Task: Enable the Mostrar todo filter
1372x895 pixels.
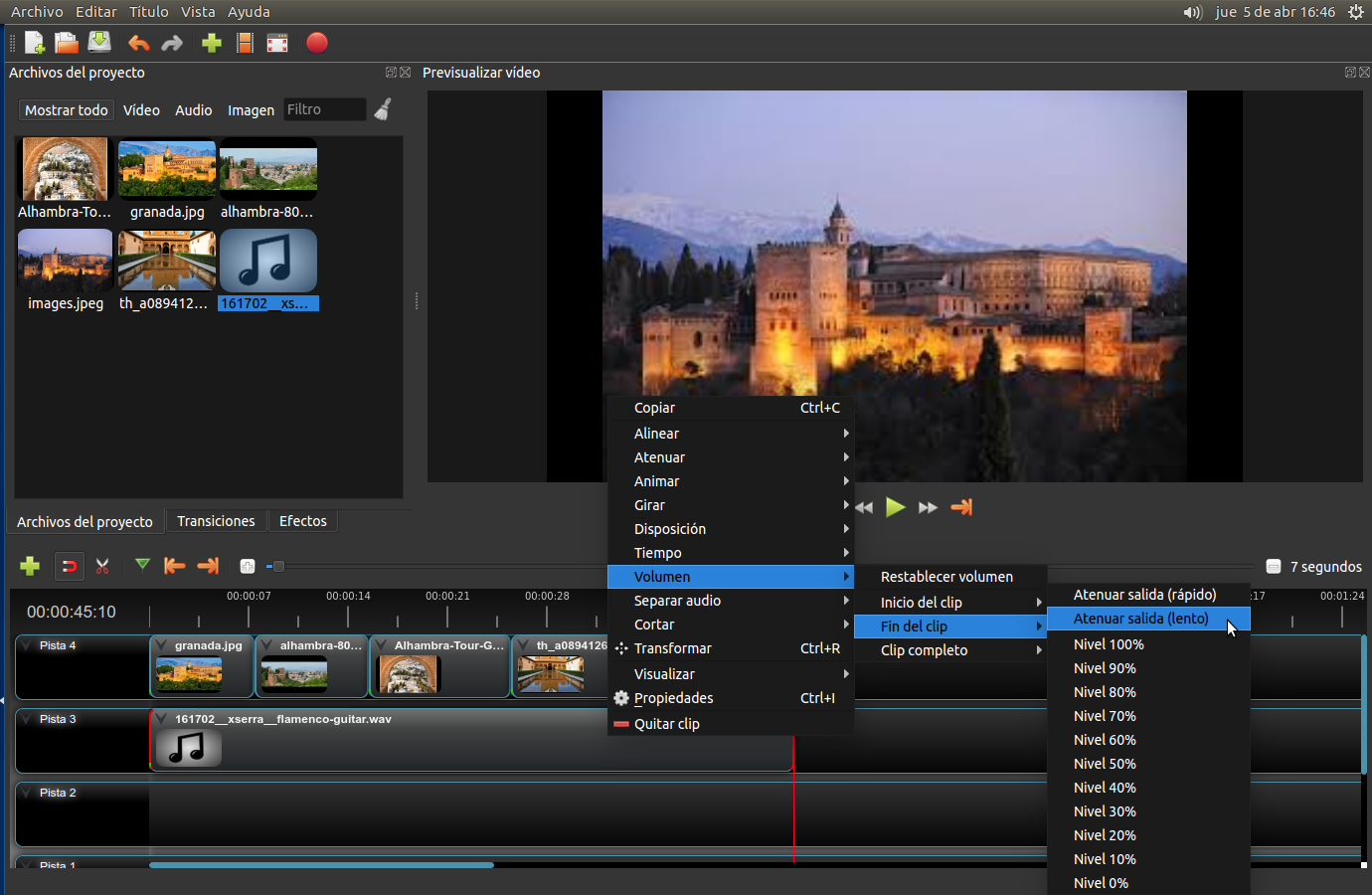Action: 66,110
